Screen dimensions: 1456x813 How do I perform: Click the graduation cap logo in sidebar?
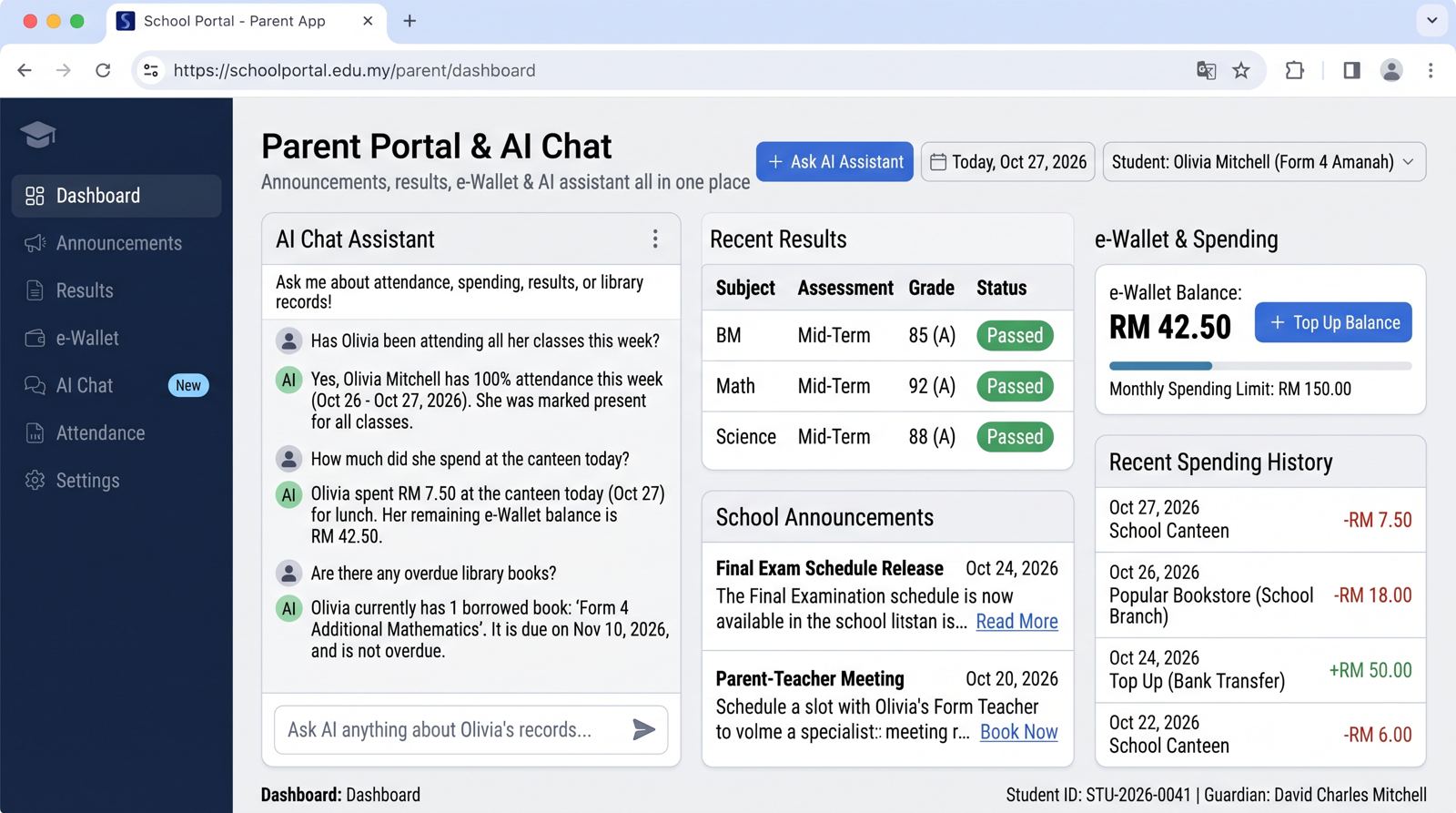click(x=38, y=135)
